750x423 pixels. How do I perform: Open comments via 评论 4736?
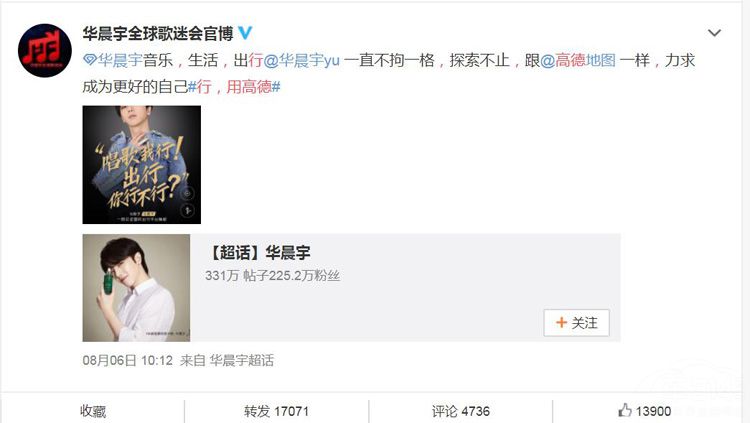click(461, 411)
